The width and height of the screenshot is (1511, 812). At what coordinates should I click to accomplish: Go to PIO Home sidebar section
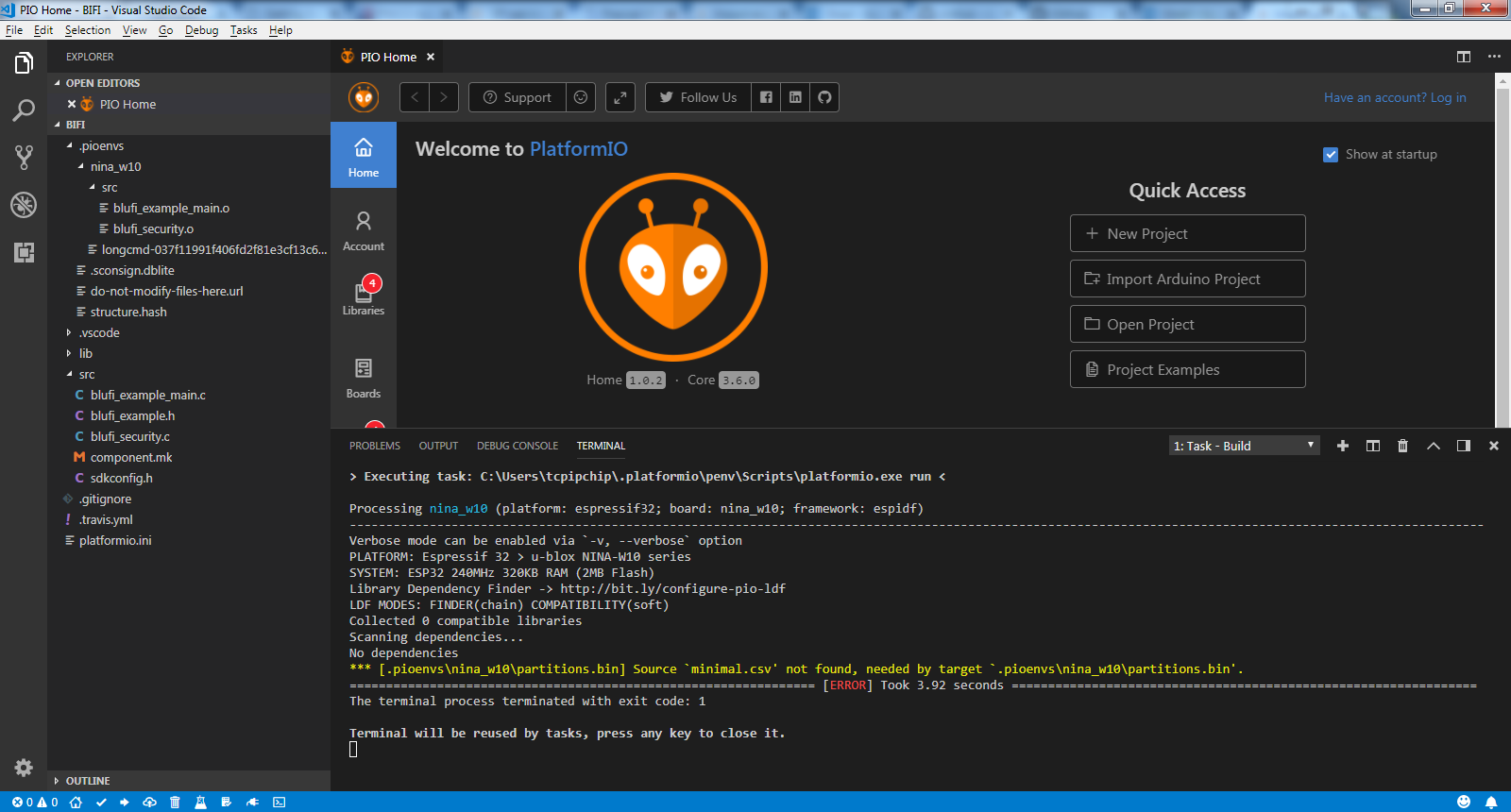[364, 157]
